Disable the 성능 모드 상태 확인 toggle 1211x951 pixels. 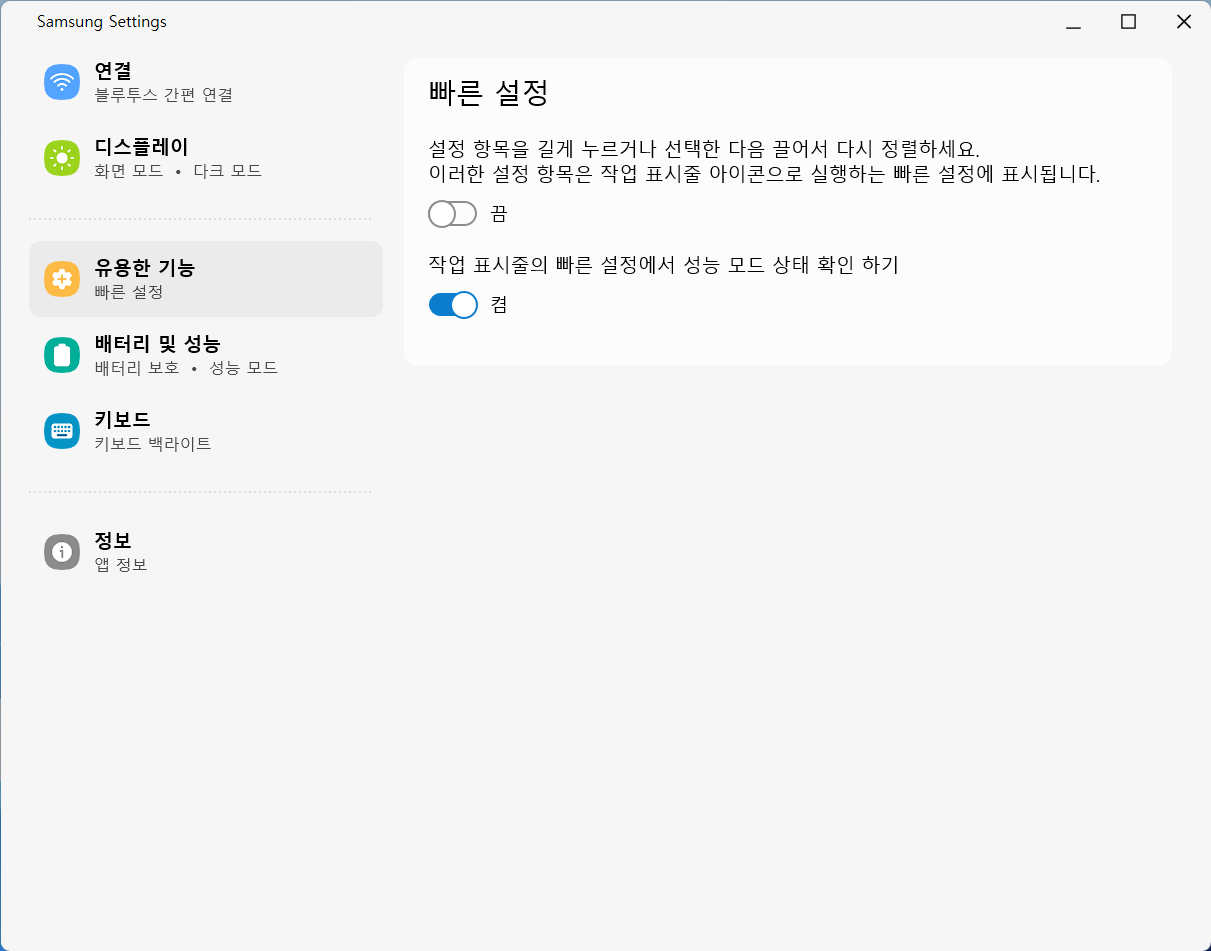[x=452, y=305]
